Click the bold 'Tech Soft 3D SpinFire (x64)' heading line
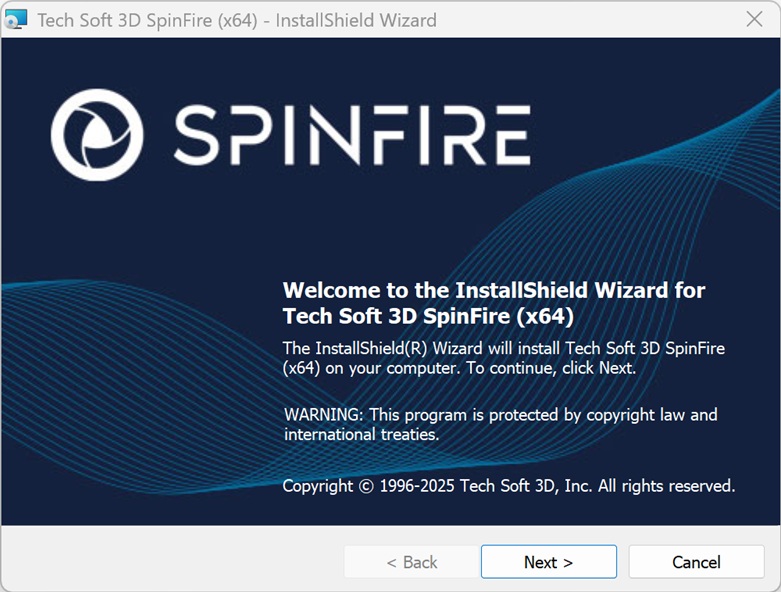Screen dimensions: 781x592 tap(427, 316)
